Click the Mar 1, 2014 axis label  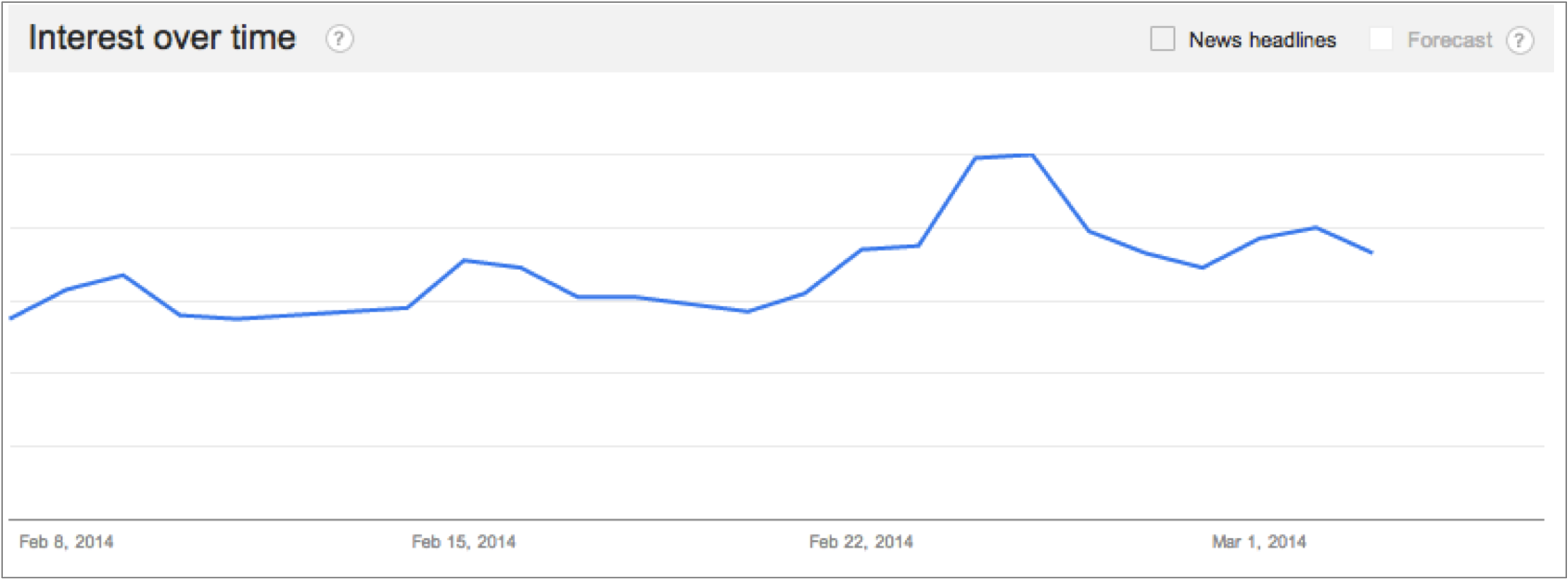(x=1258, y=542)
